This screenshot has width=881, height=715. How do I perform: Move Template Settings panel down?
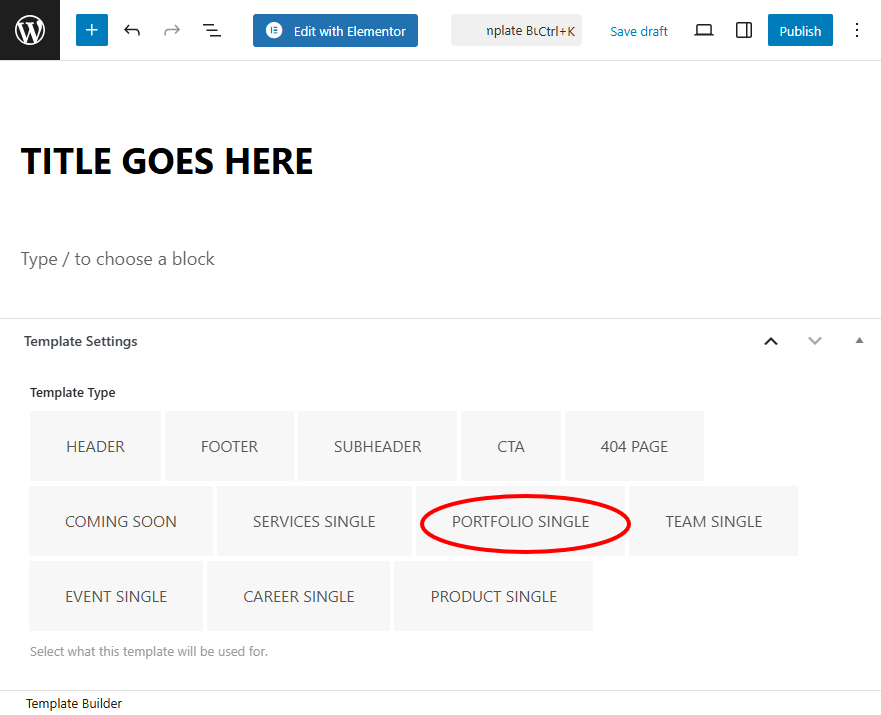click(815, 341)
